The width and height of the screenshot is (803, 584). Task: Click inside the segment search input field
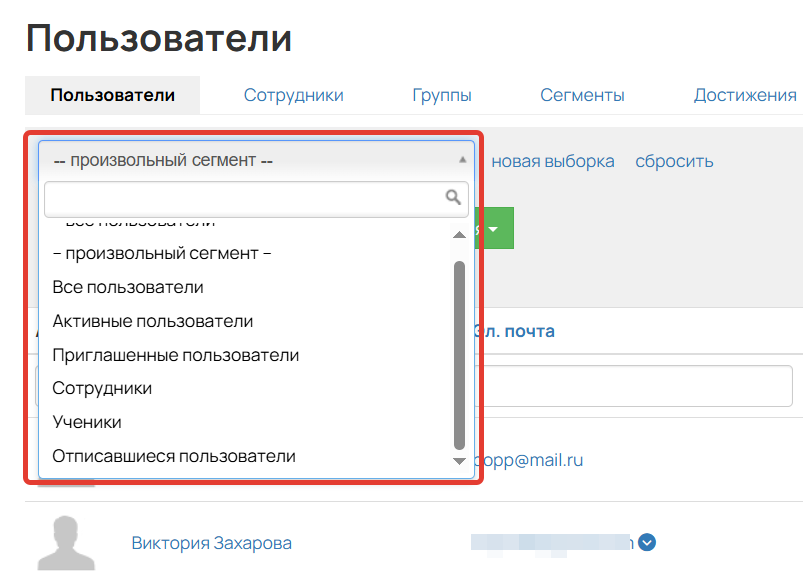tap(240, 198)
